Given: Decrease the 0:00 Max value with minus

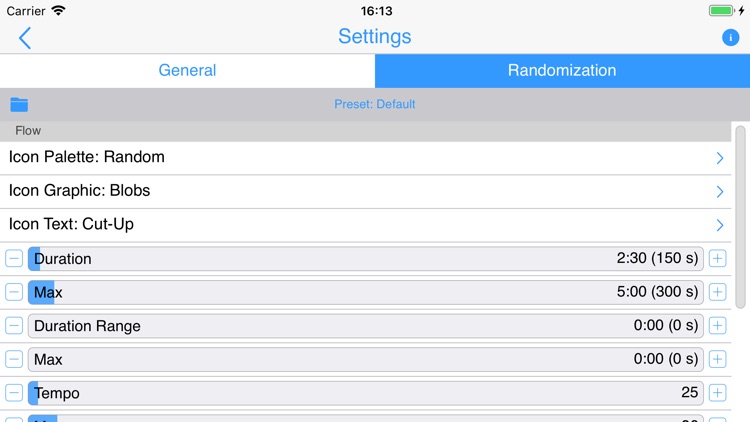Looking at the screenshot, I should click(x=14, y=359).
